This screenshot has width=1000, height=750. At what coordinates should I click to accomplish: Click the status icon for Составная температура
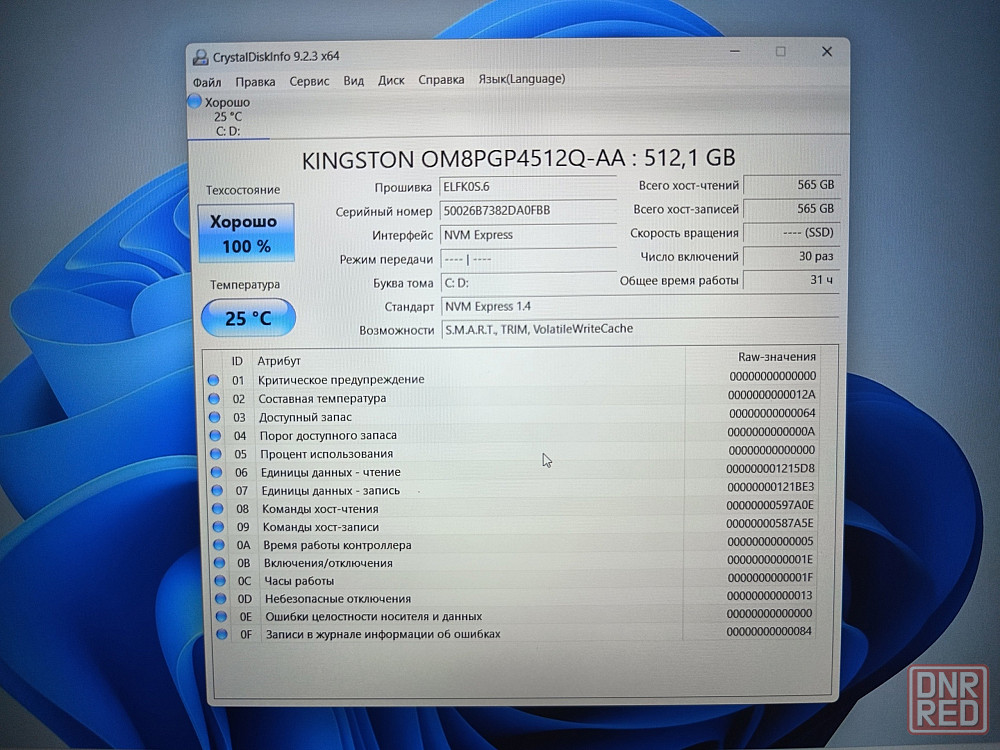[x=213, y=398]
